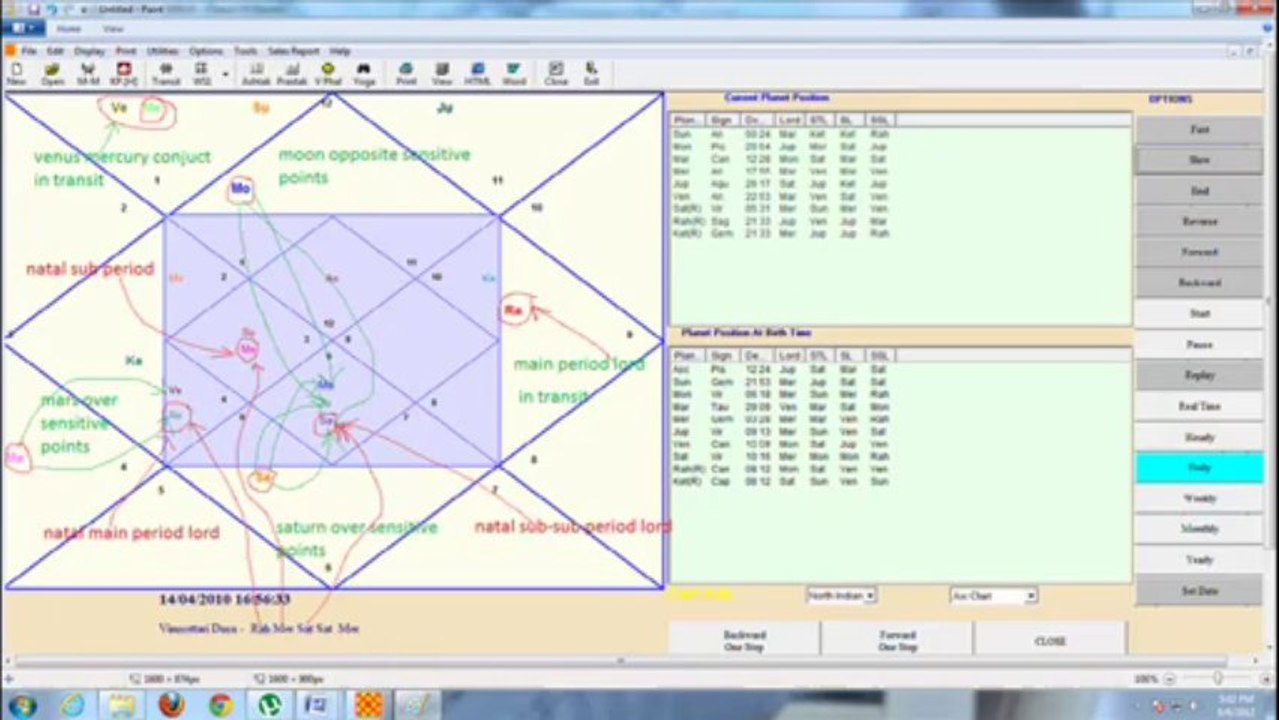Select the Real Time option
Image resolution: width=1279 pixels, height=720 pixels.
click(1199, 406)
